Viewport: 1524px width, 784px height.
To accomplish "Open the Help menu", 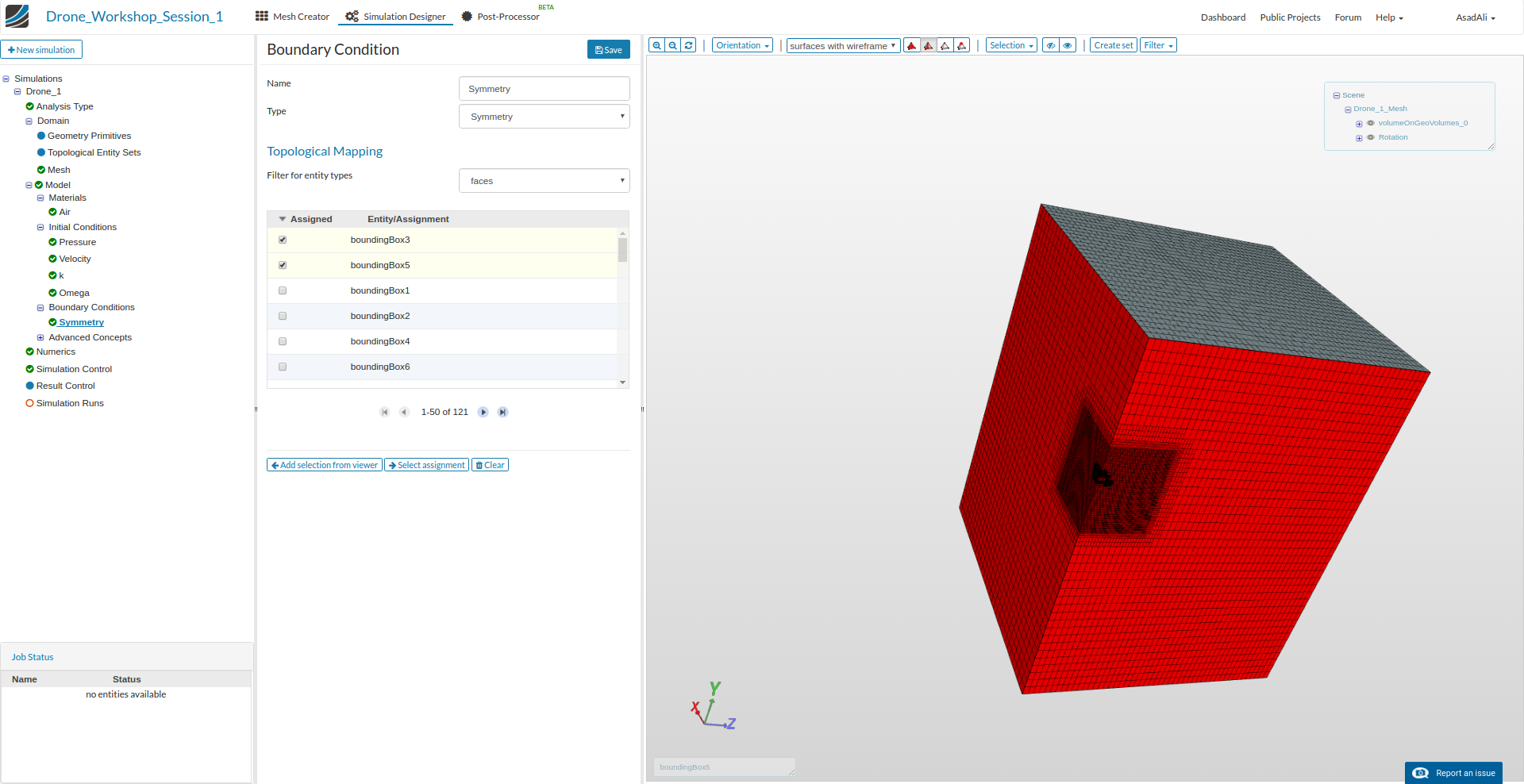I will coord(1389,17).
